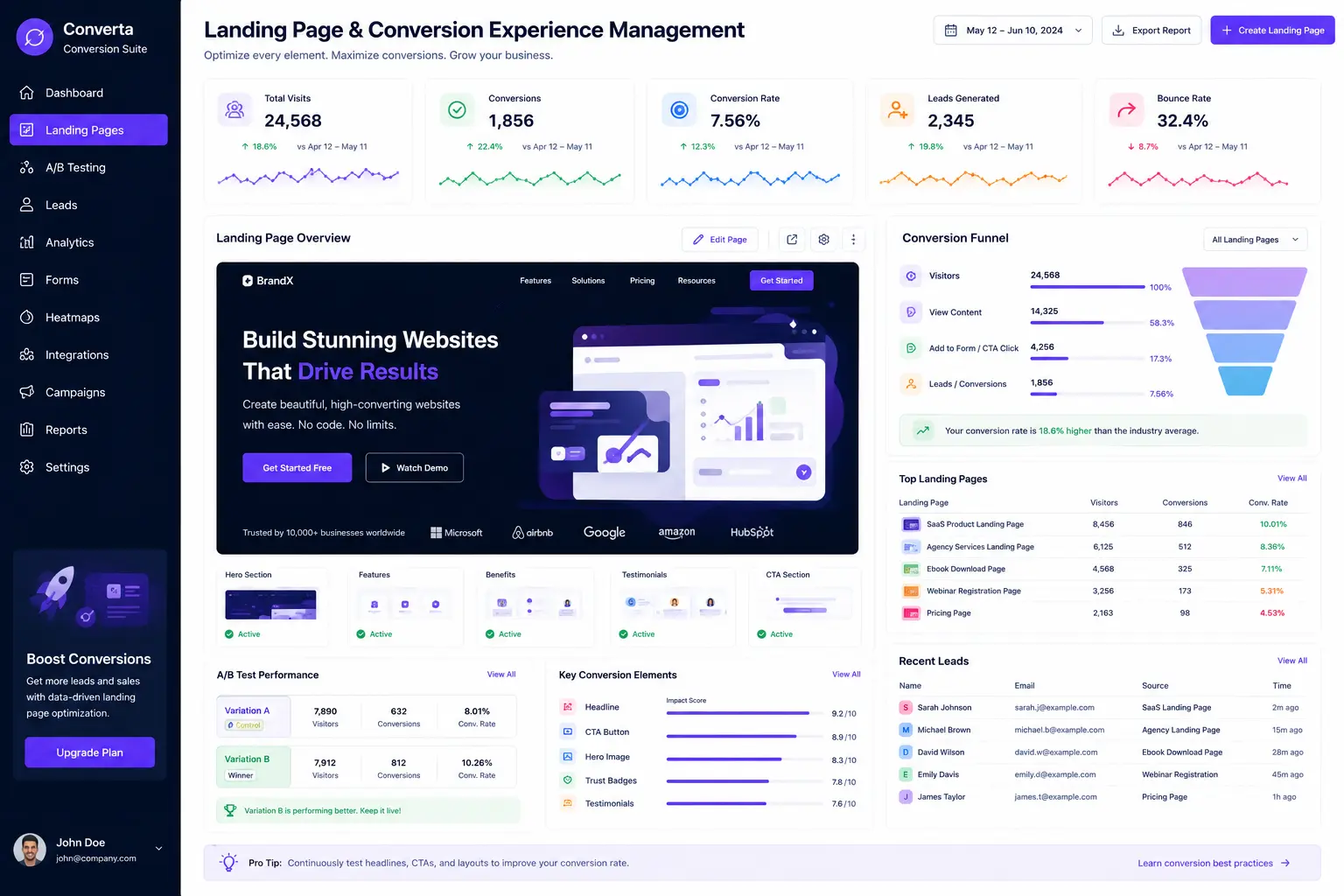The width and height of the screenshot is (1344, 896).
Task: Click the Upgrade Plan button
Action: [89, 752]
